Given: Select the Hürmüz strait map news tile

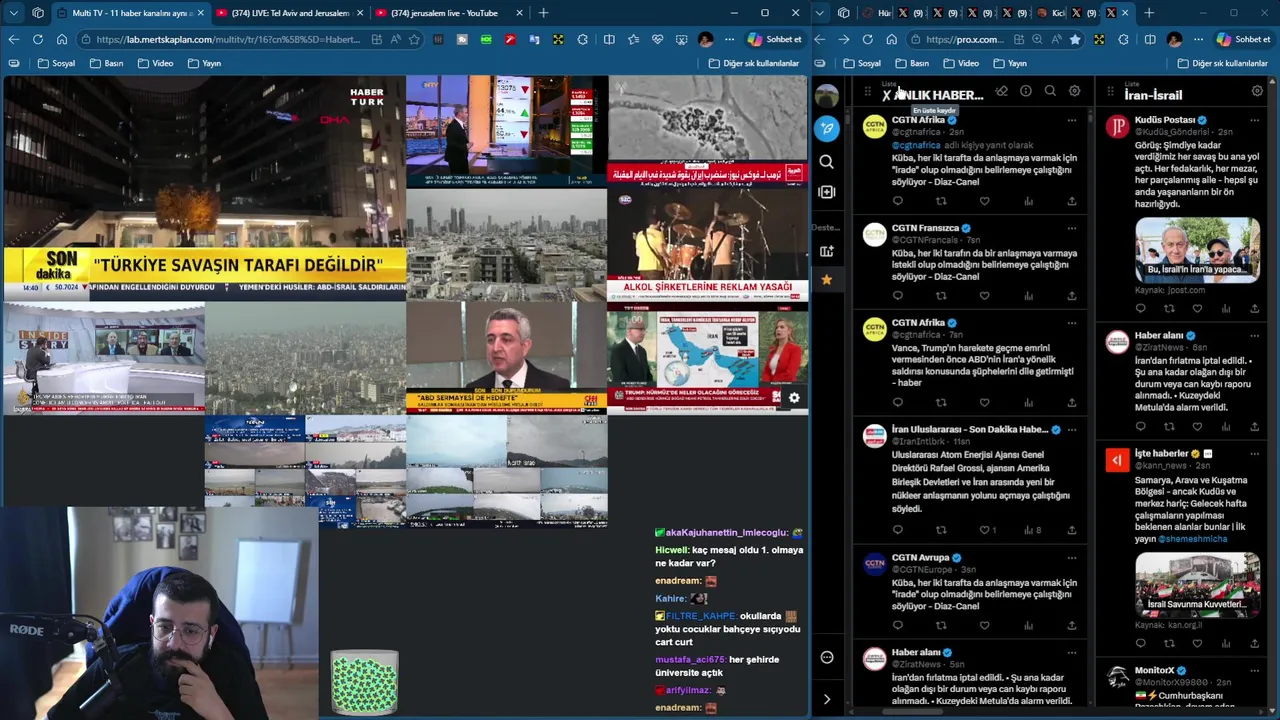Looking at the screenshot, I should coord(708,358).
